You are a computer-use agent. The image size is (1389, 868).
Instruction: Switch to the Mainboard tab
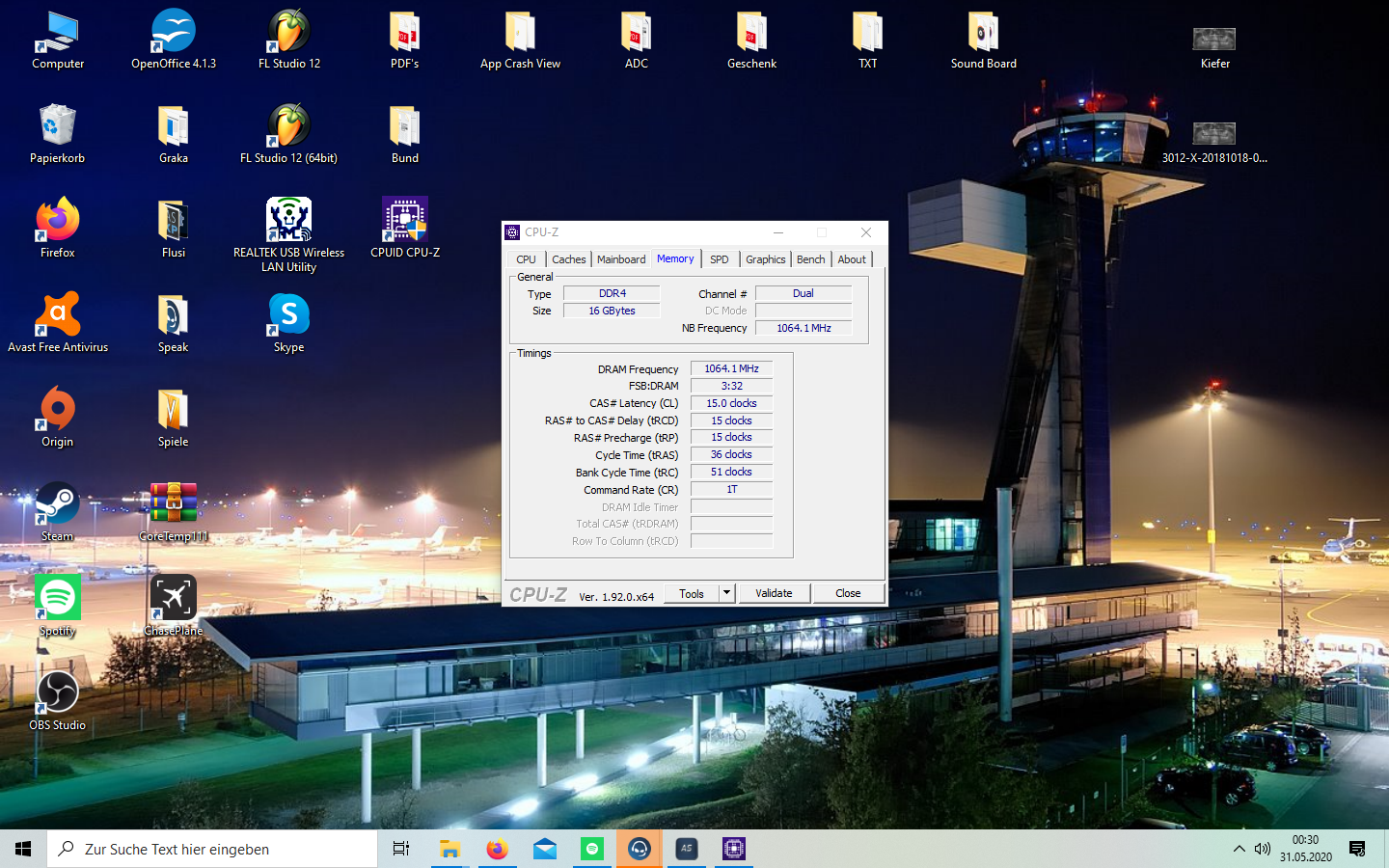[621, 259]
